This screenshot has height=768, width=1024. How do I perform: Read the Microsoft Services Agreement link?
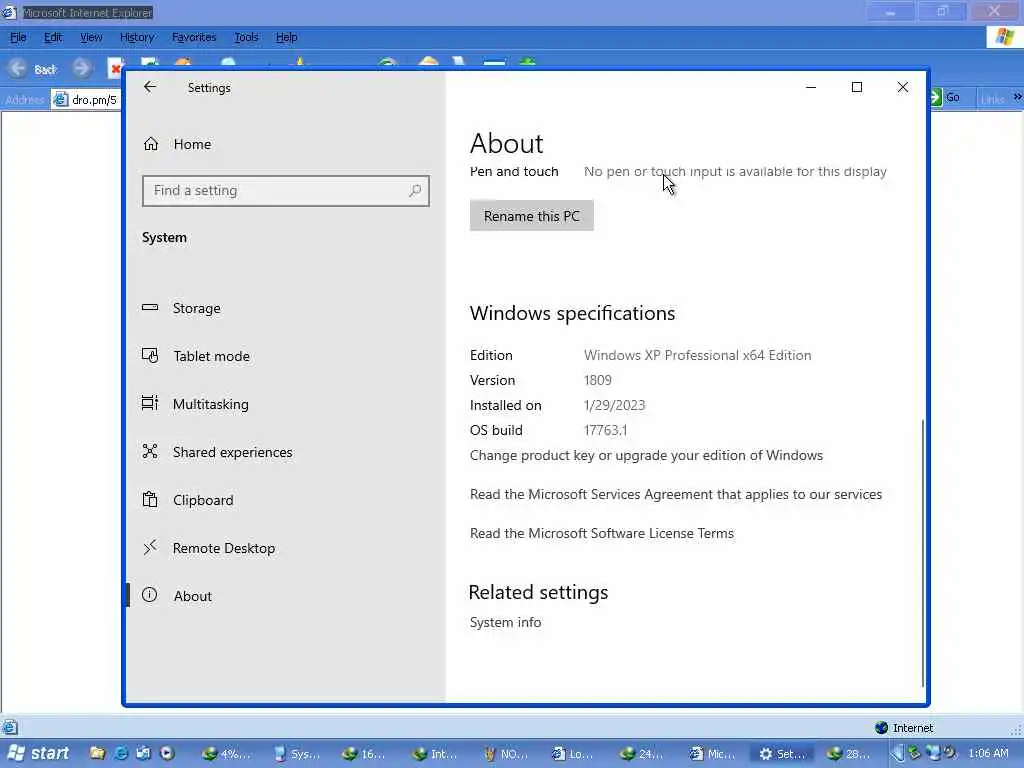[x=676, y=494]
